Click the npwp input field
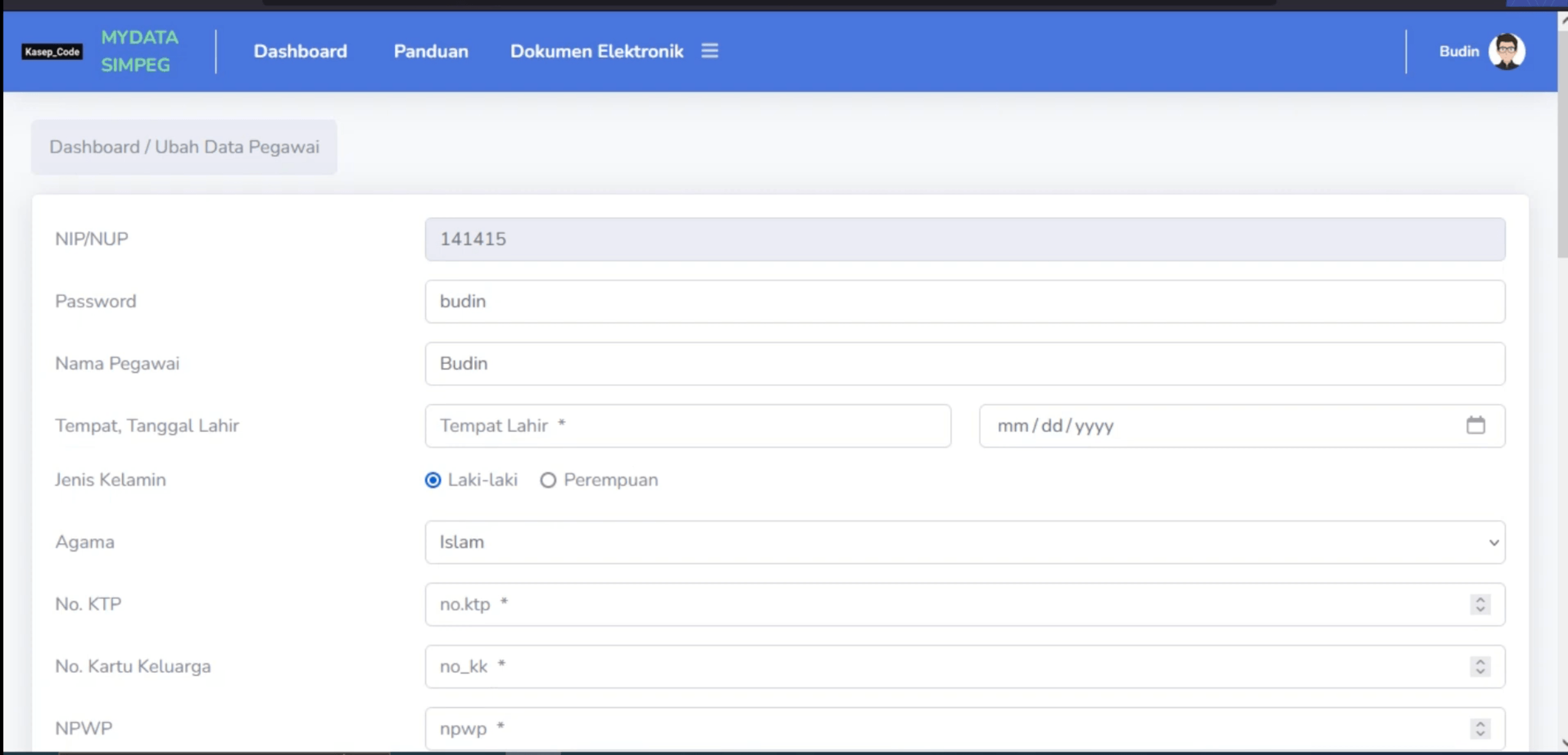The width and height of the screenshot is (1568, 755). pyautogui.click(x=965, y=729)
